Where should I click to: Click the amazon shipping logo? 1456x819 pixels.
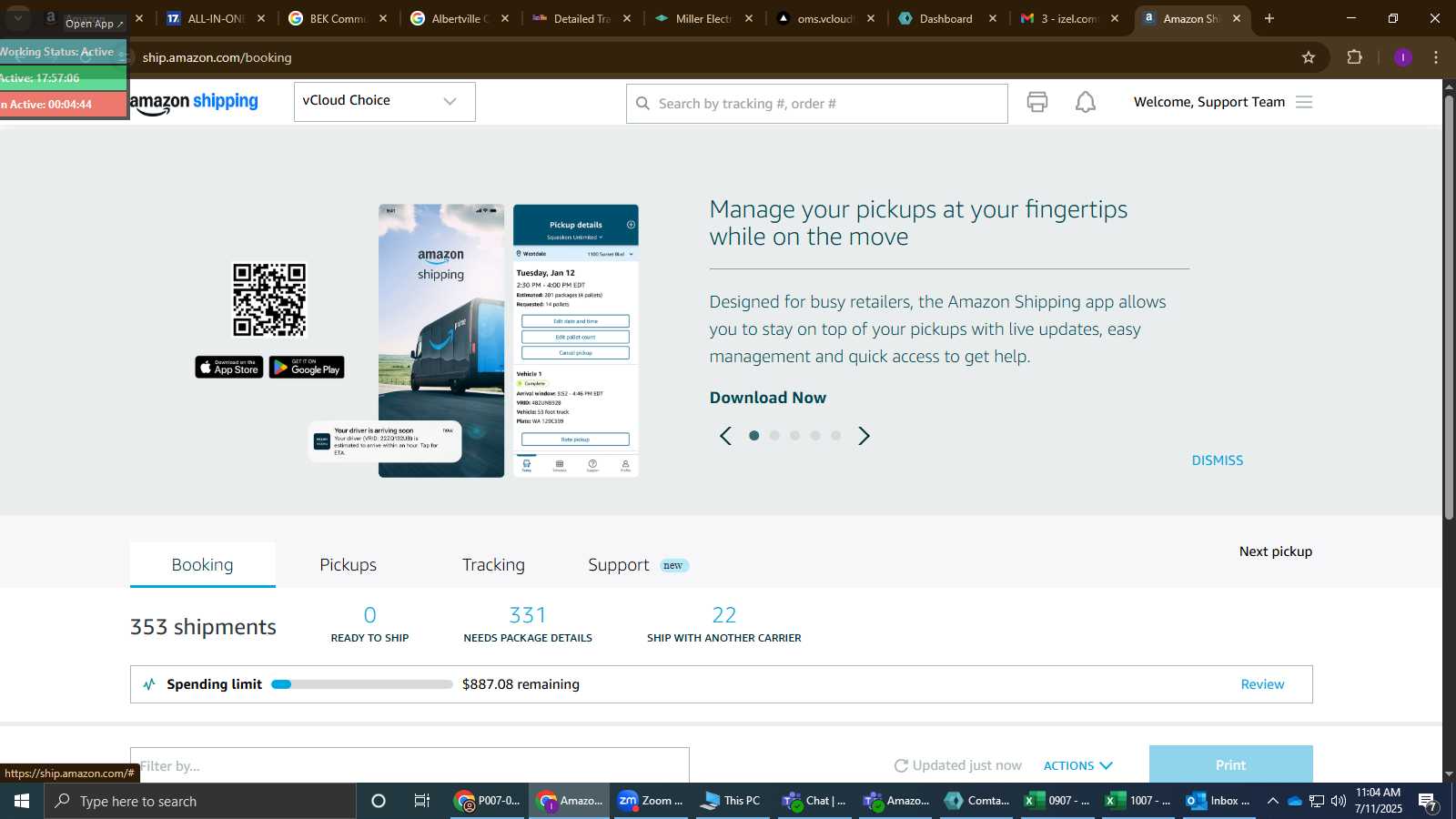click(194, 102)
